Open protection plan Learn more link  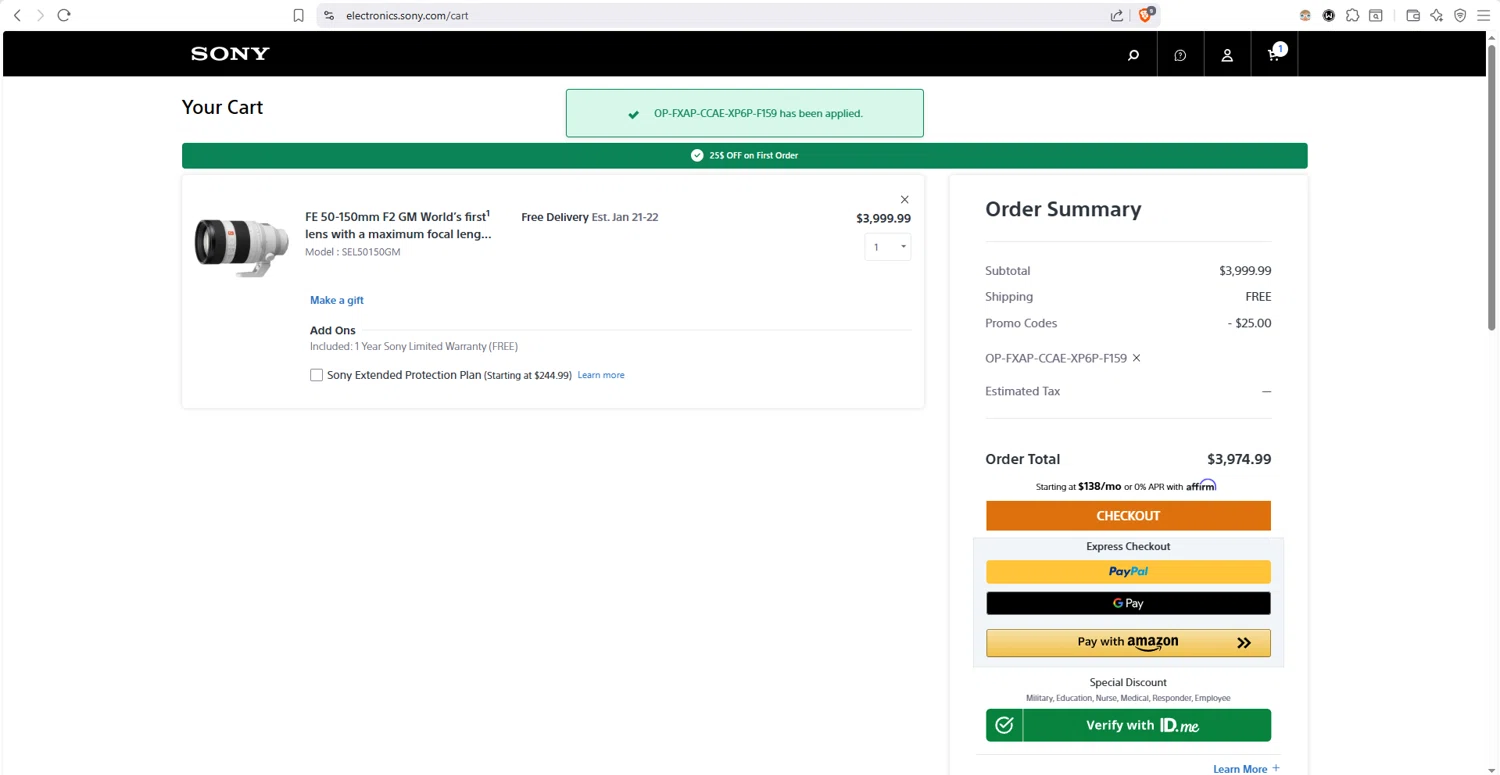tap(601, 375)
